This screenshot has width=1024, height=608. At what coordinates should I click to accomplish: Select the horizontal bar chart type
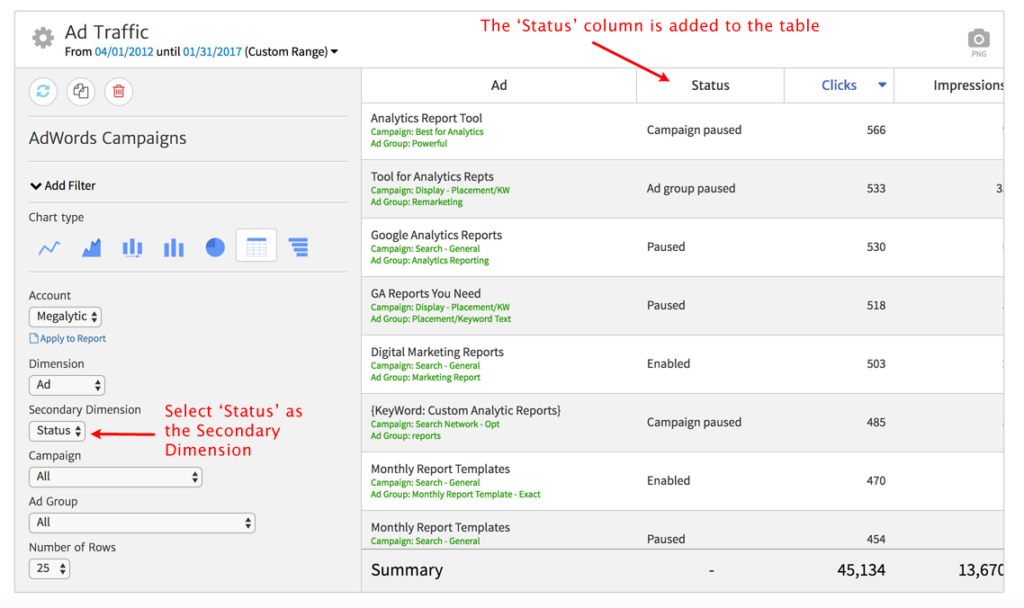(298, 245)
